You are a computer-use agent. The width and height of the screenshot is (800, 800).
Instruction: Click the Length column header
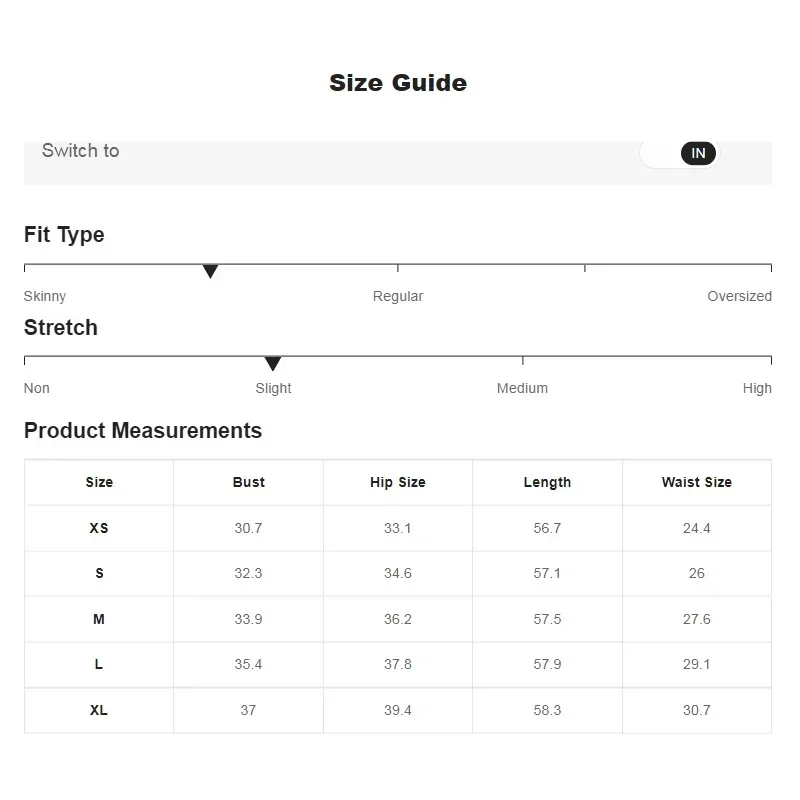[x=547, y=482]
